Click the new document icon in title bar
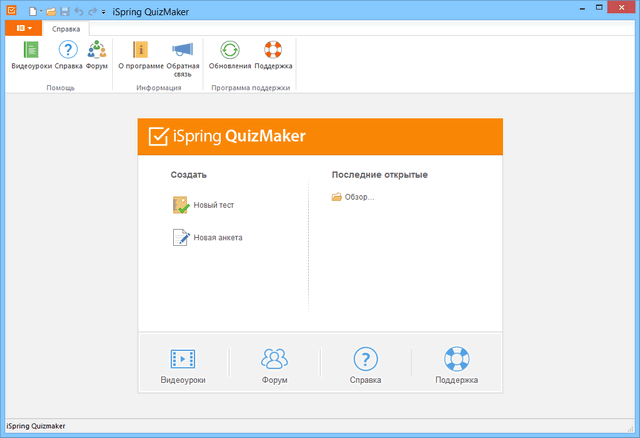 coord(32,10)
